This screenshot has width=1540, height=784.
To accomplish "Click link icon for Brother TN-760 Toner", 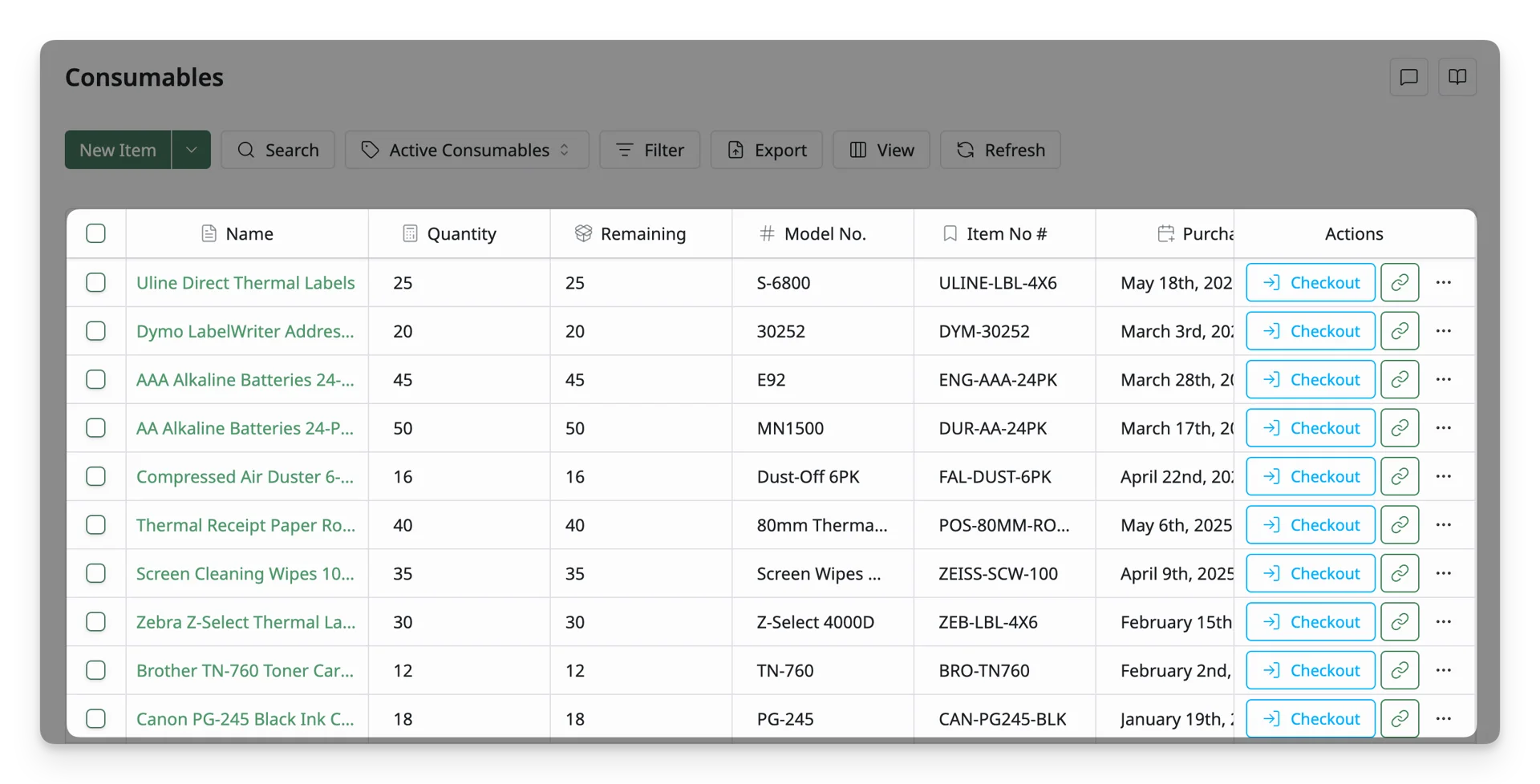I will pyautogui.click(x=1400, y=670).
